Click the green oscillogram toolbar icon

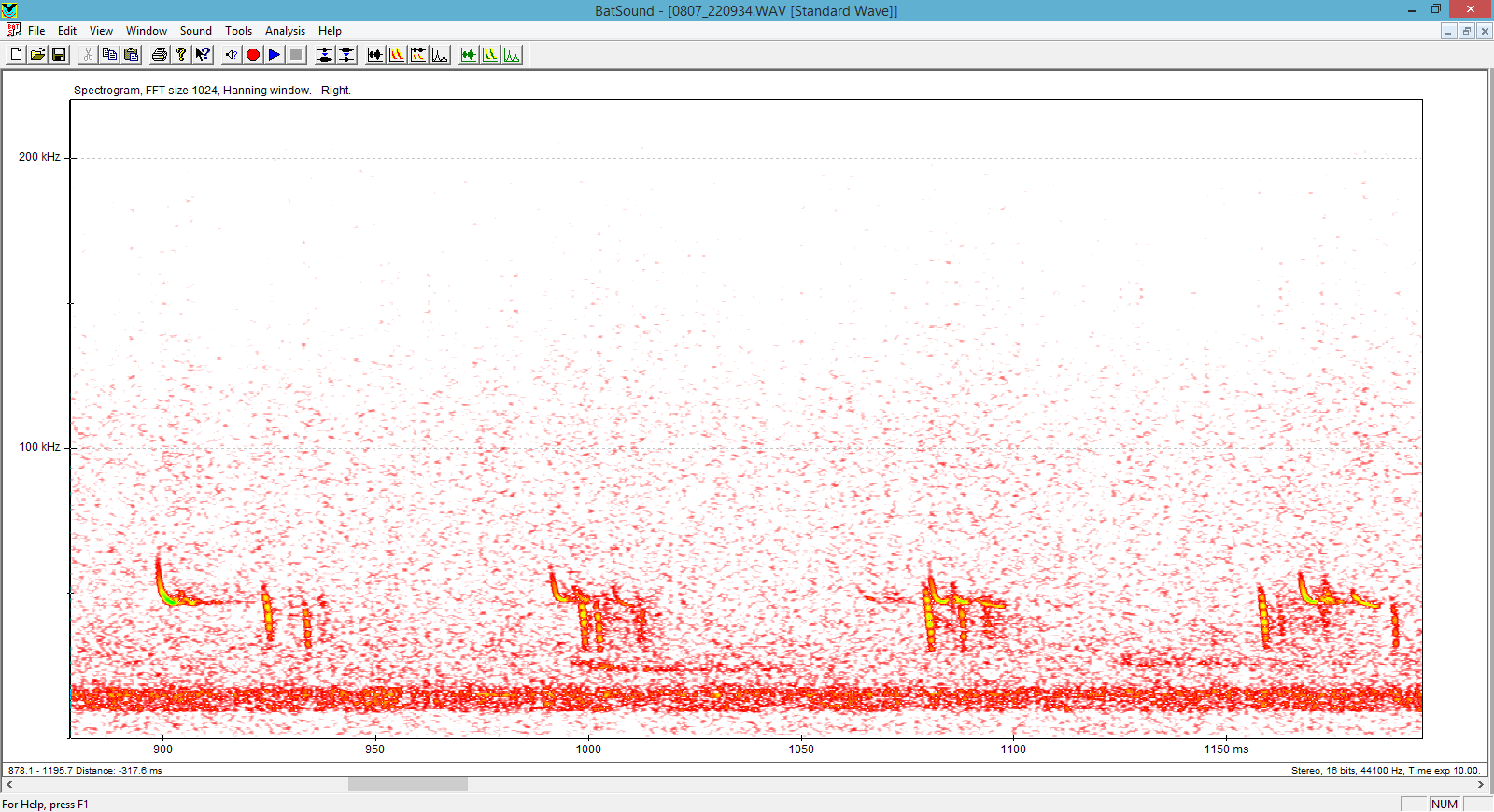pyautogui.click(x=469, y=55)
